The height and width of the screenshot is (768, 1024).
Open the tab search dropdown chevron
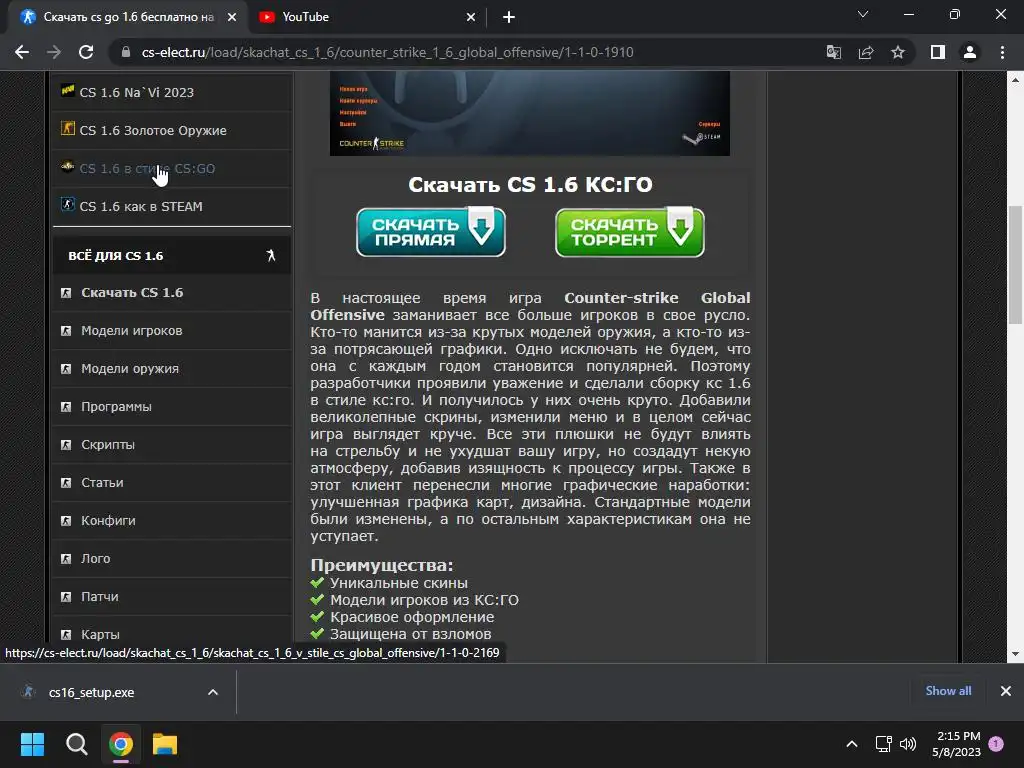[x=863, y=14]
